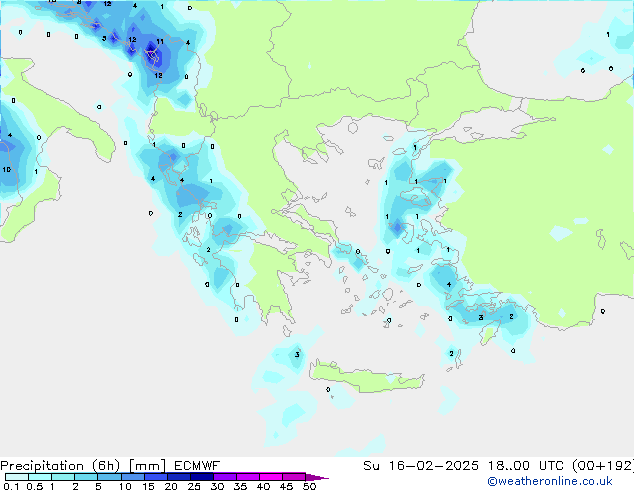Pick the legend color between 5 and 10
Viewport: 634px width, 490px height.
point(111,477)
